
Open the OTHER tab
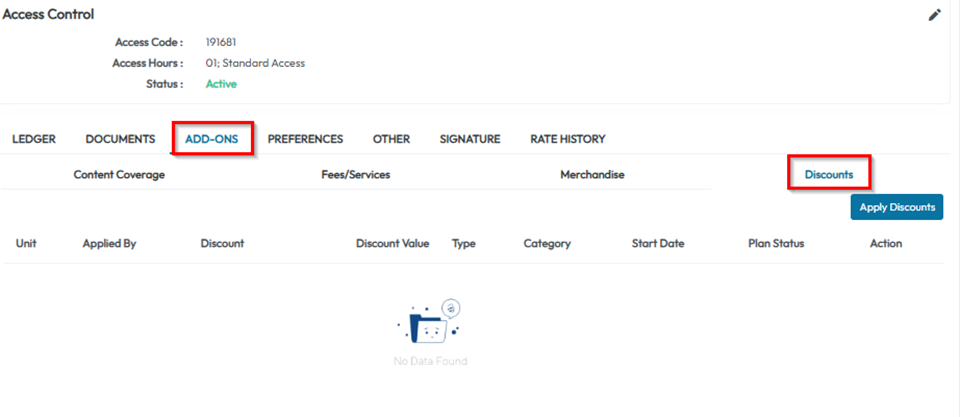pyautogui.click(x=391, y=139)
